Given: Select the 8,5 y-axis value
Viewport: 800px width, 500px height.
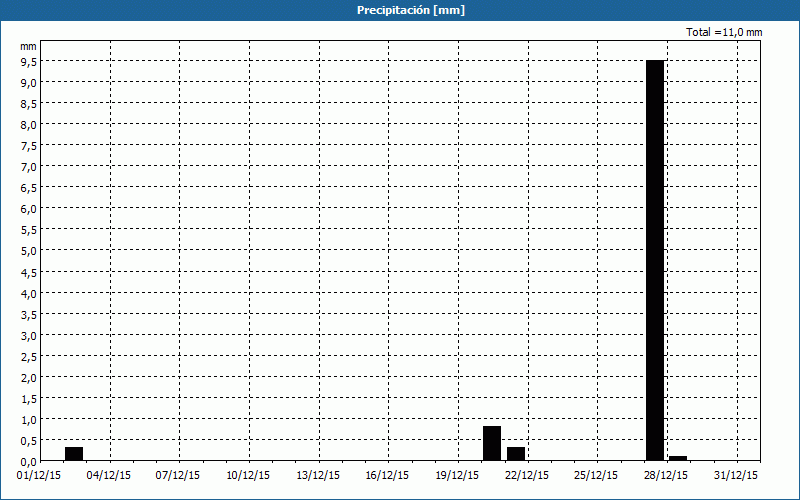Looking at the screenshot, I should click(x=29, y=104).
